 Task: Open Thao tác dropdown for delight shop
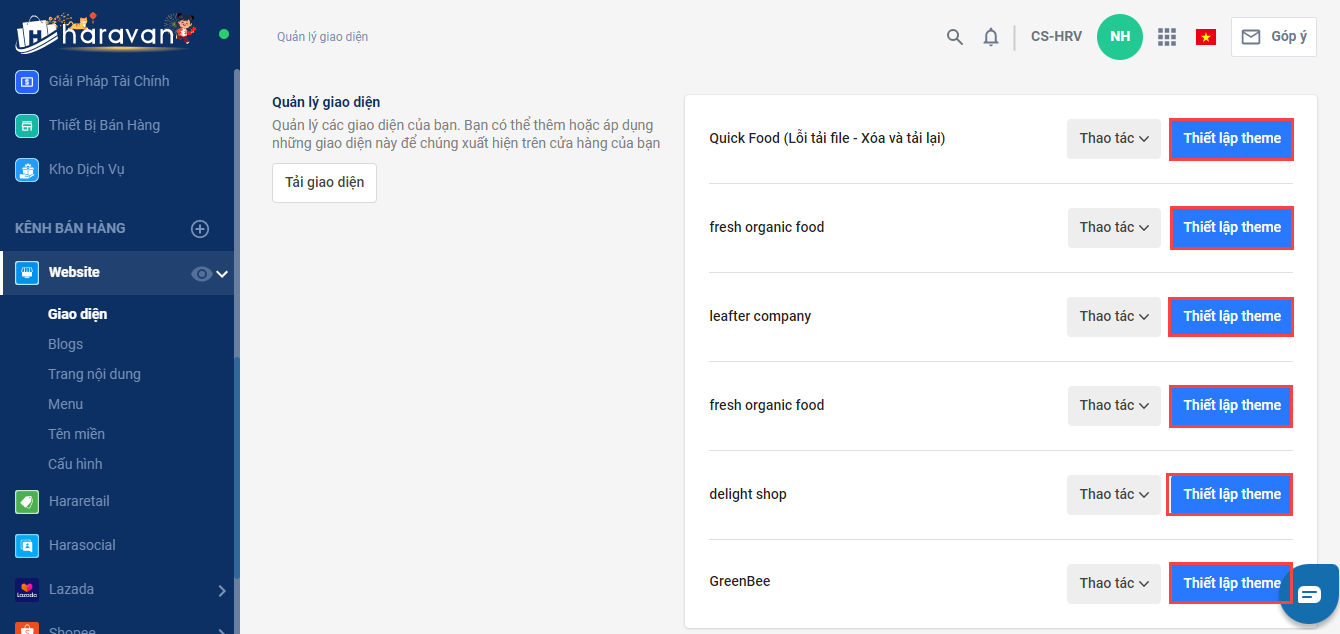(x=1113, y=494)
